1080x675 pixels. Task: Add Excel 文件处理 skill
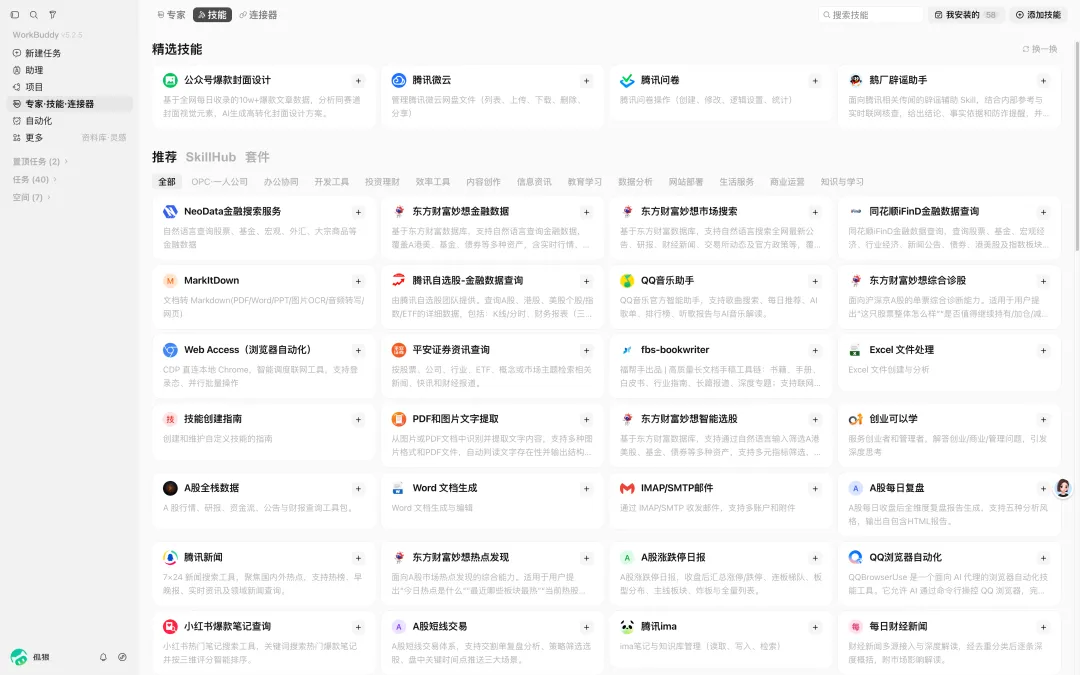[1043, 351]
